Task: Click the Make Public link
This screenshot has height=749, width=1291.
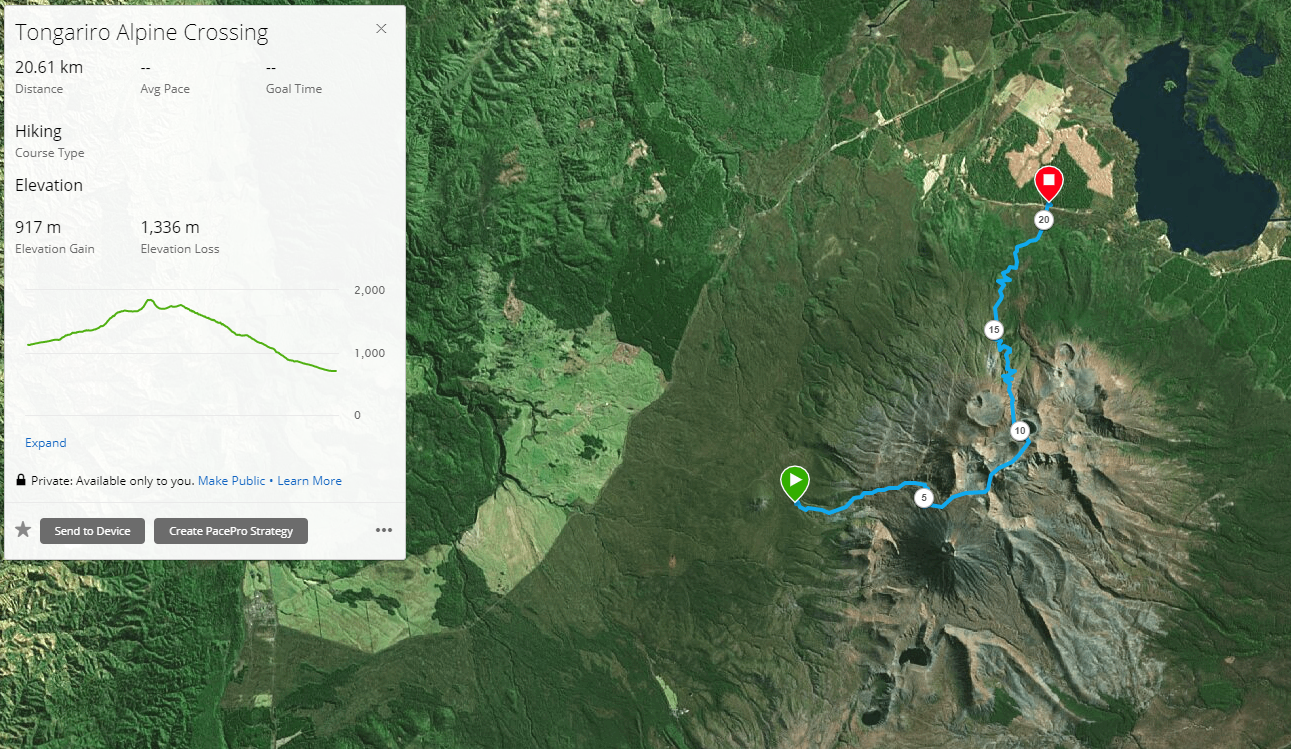Action: 232,481
